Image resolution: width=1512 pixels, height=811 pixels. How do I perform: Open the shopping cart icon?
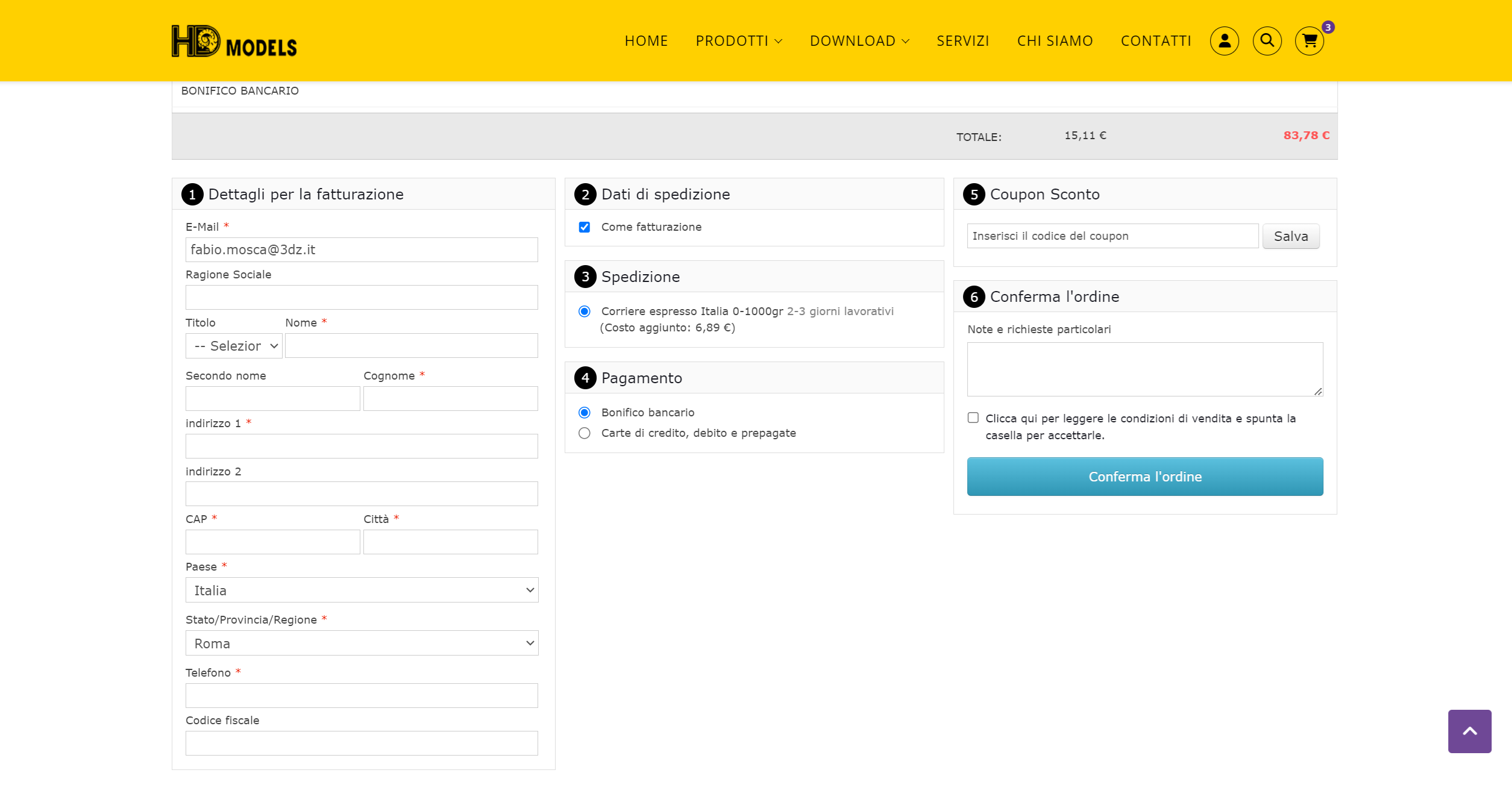coord(1309,42)
